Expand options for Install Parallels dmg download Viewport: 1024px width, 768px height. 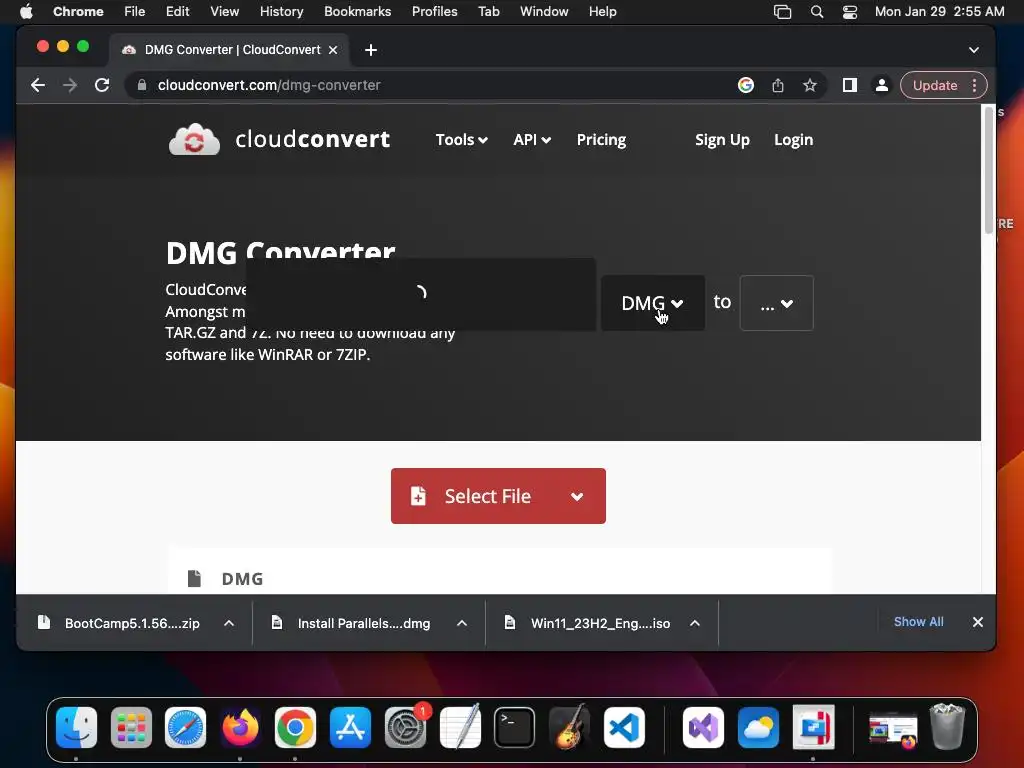pos(462,623)
